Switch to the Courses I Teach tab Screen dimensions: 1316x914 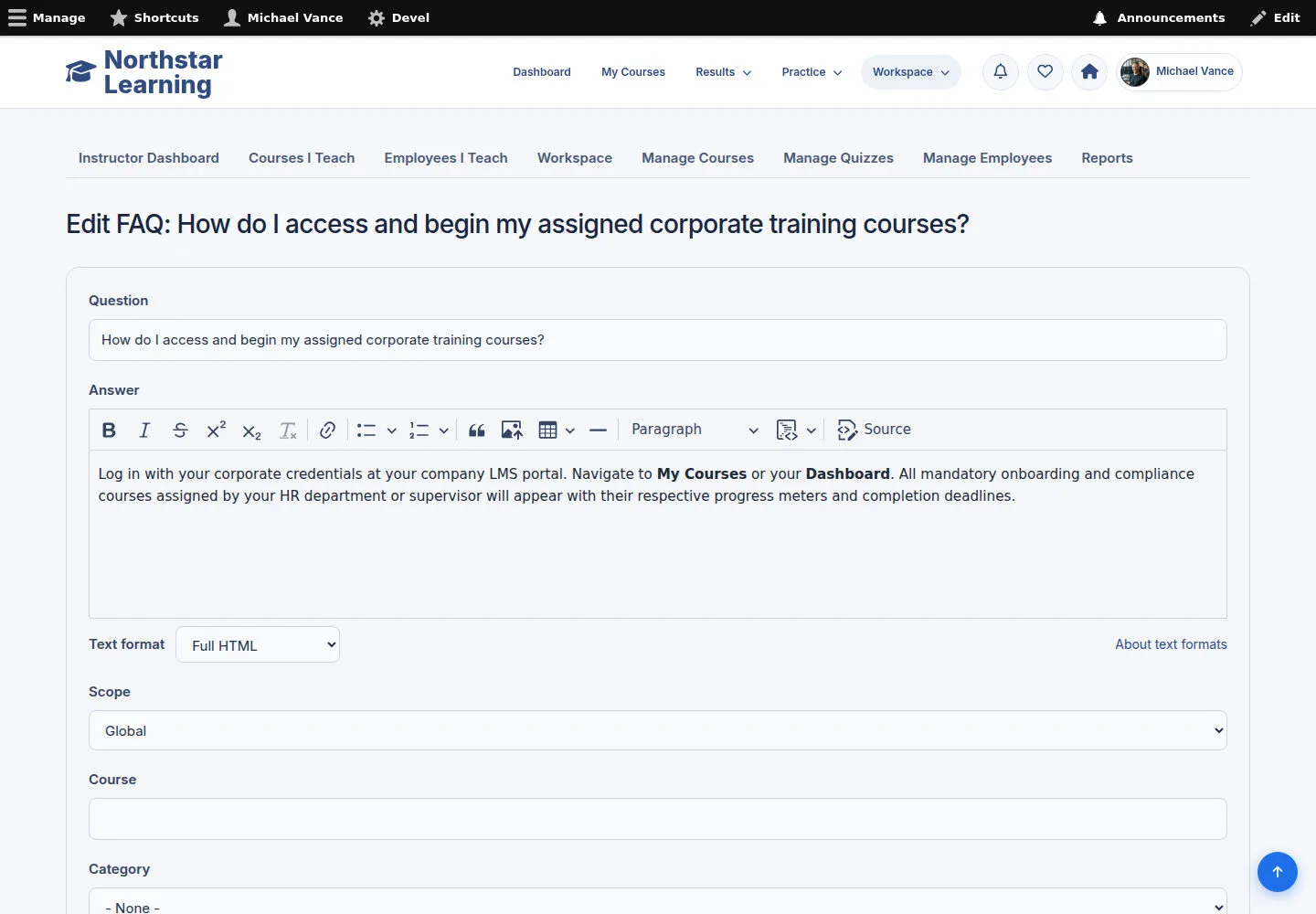pyautogui.click(x=302, y=158)
